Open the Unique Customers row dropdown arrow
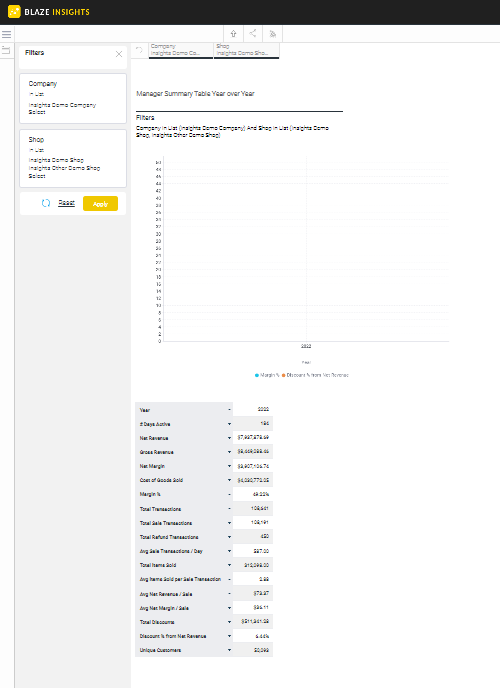Screen dimensions: 500x688 click(x=229, y=650)
